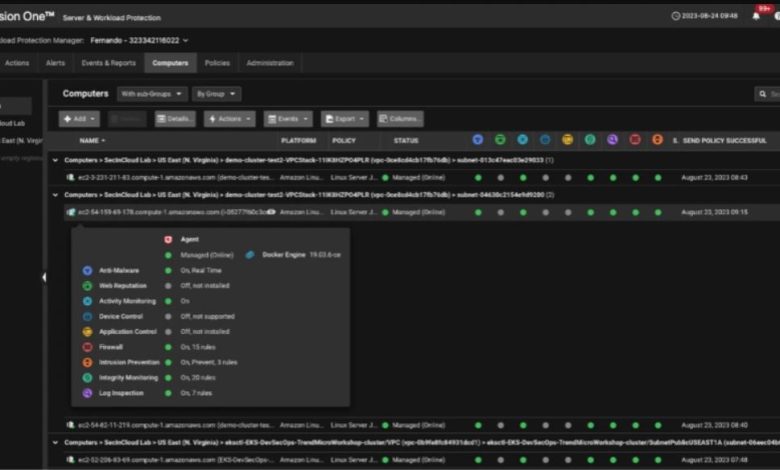Click computer icon of ec2-54-82-11-219 row
The image size is (780, 470).
pyautogui.click(x=71, y=425)
